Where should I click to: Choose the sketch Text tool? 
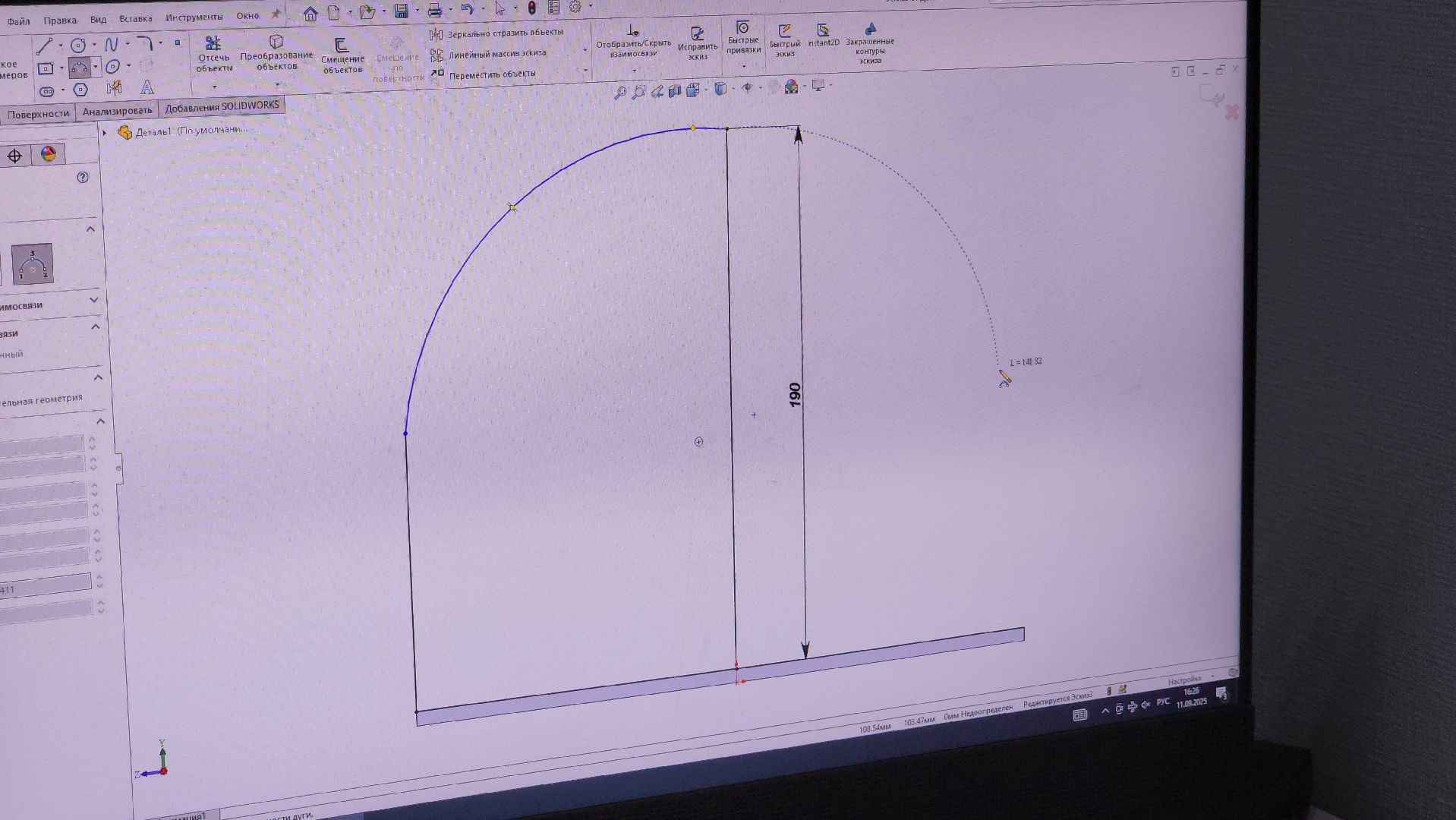point(147,88)
